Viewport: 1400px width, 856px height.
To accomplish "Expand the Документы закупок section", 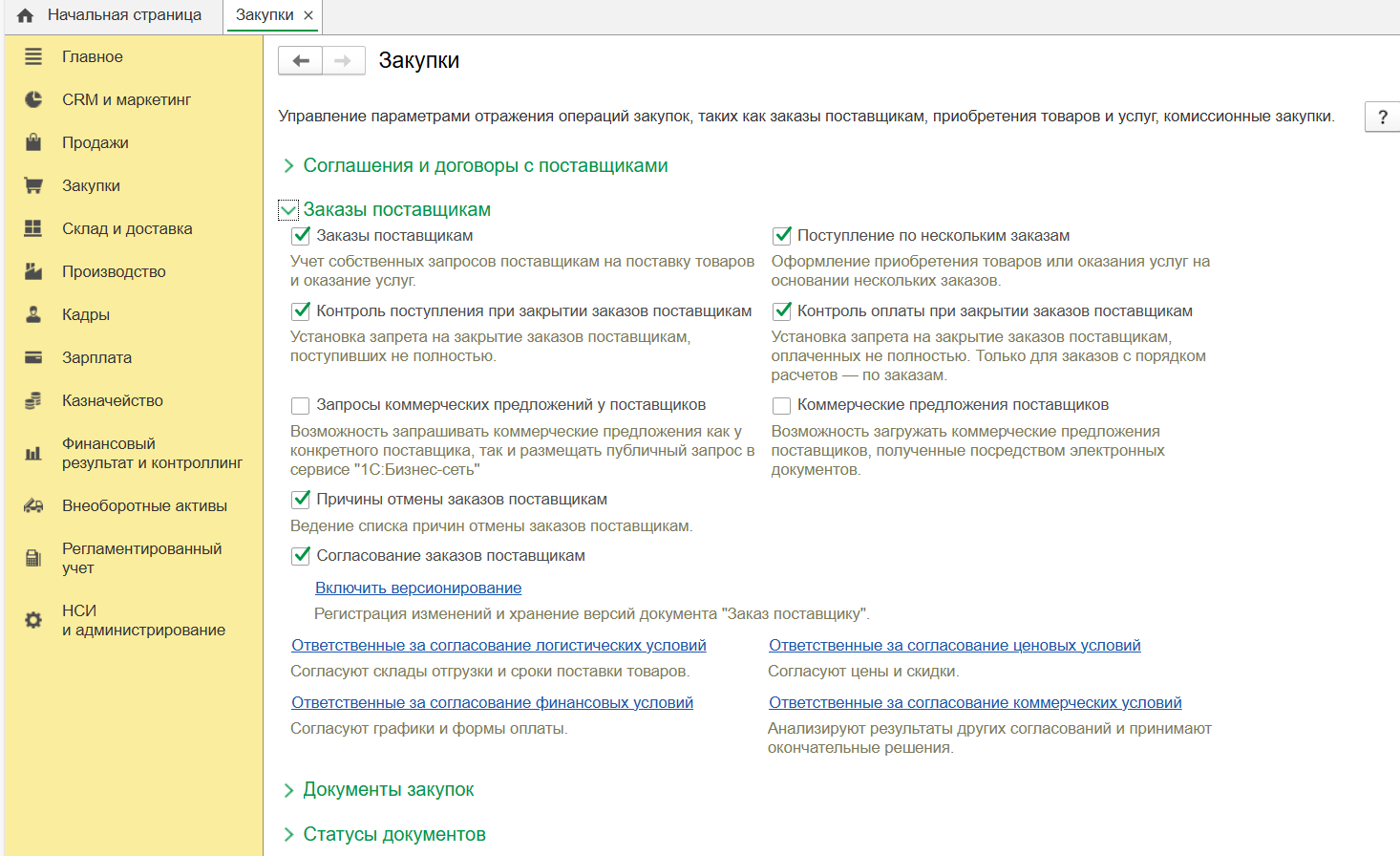I will coord(288,790).
